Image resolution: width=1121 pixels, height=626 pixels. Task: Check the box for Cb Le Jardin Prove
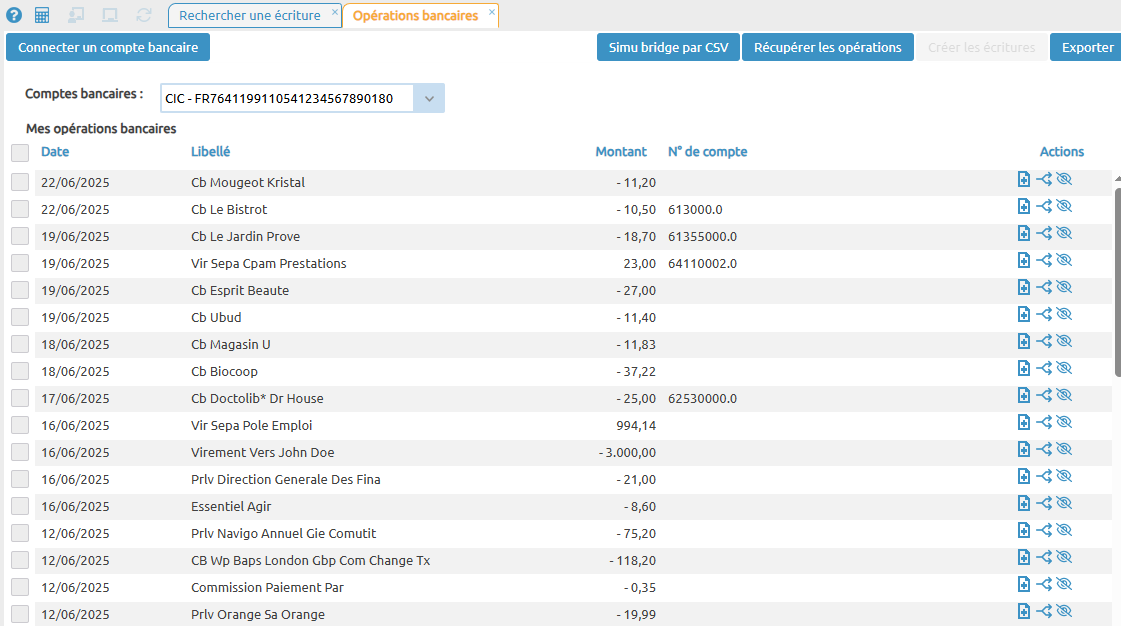click(20, 236)
